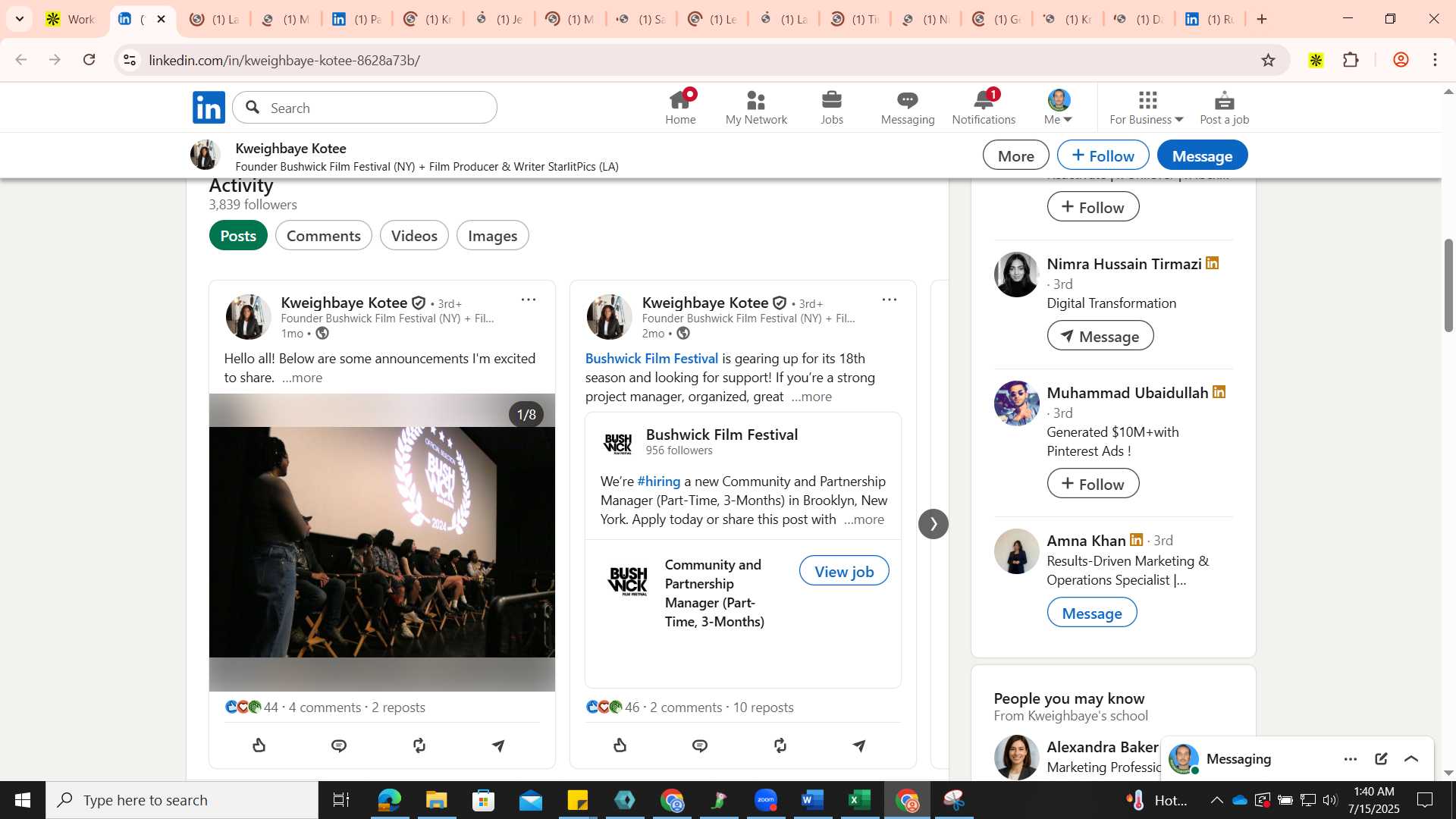This screenshot has width=1456, height=819.
Task: Click More button in profile header
Action: pyautogui.click(x=1016, y=155)
